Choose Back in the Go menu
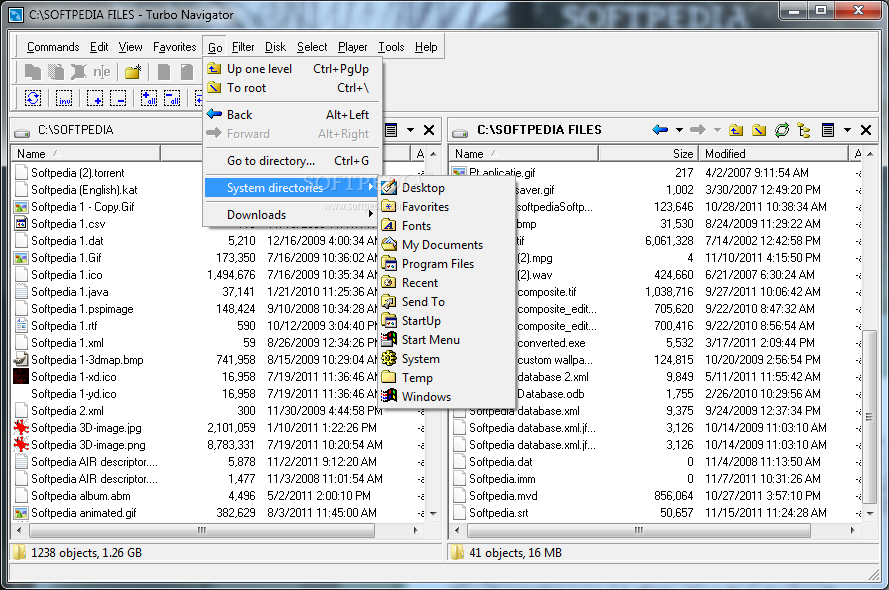The height and width of the screenshot is (590, 889). coord(293,114)
